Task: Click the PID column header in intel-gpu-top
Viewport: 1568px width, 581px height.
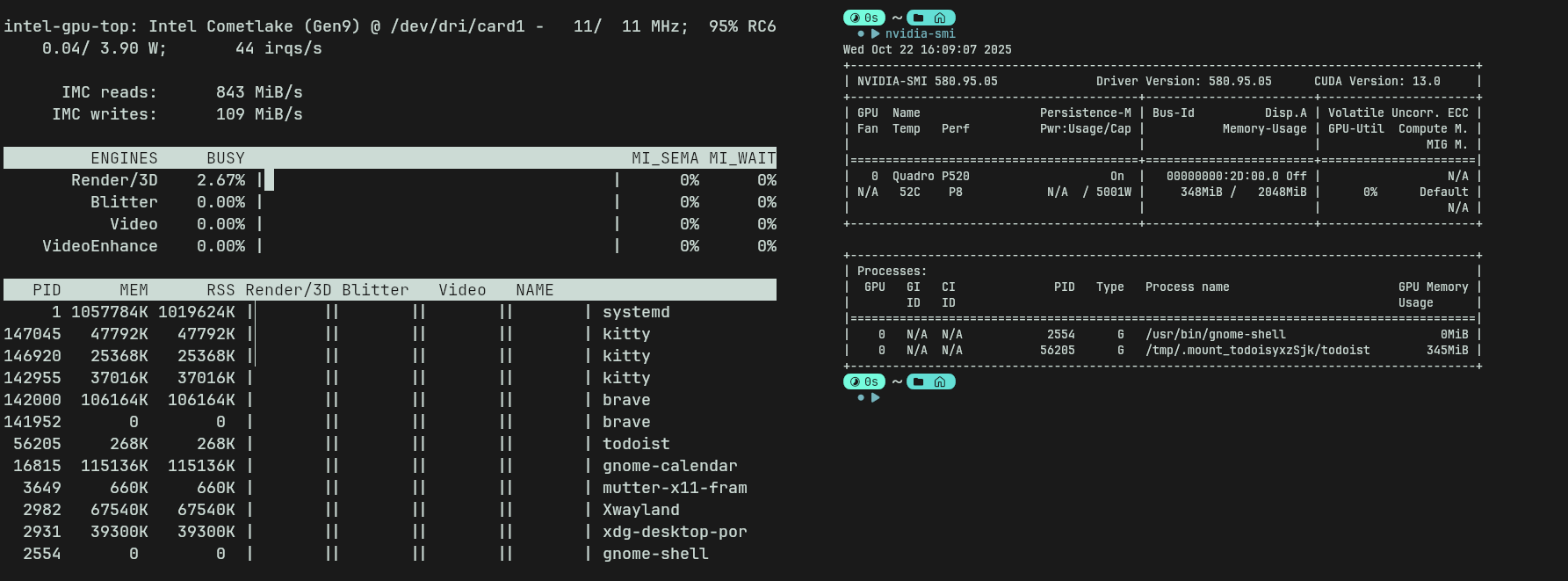Action: (47, 290)
